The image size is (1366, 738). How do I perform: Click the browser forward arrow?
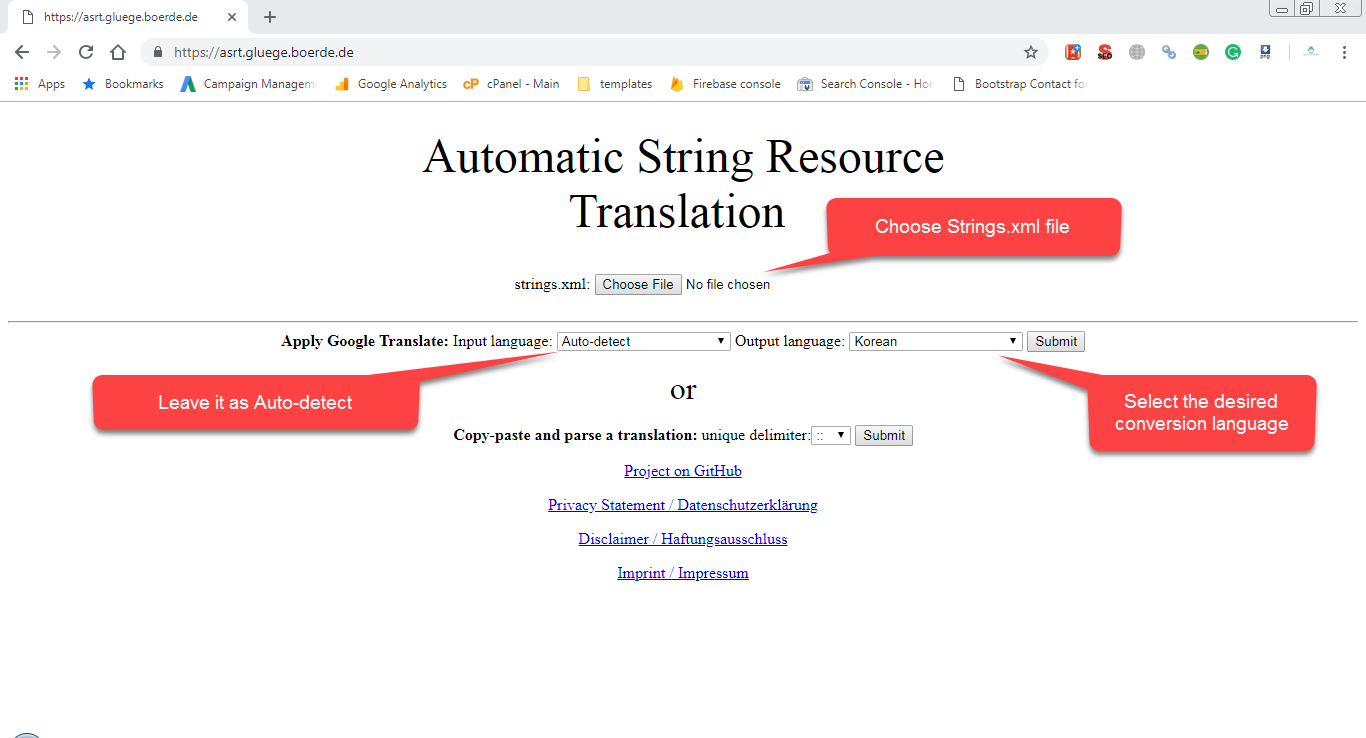pyautogui.click(x=54, y=52)
